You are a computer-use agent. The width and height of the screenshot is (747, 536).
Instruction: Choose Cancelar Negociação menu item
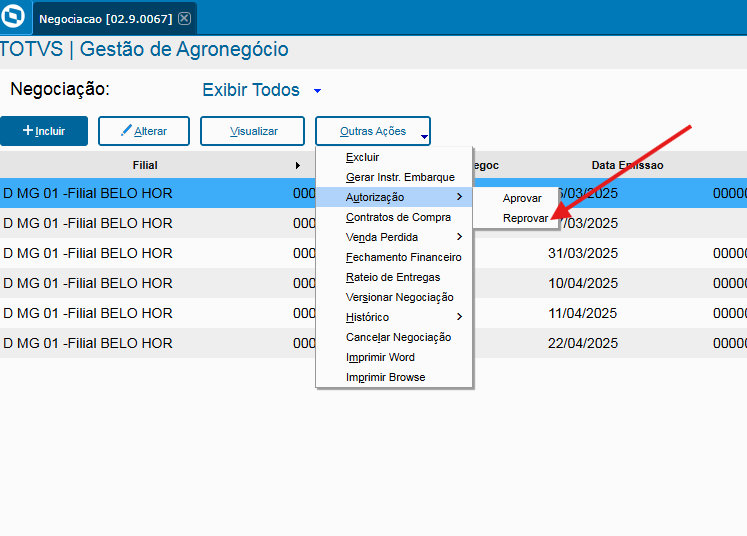click(394, 337)
